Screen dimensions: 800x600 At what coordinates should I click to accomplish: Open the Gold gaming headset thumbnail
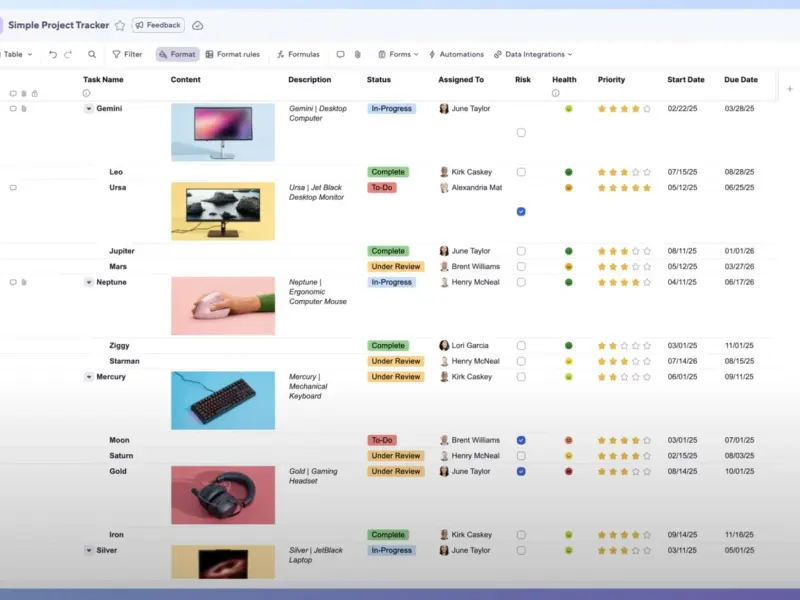click(x=222, y=495)
